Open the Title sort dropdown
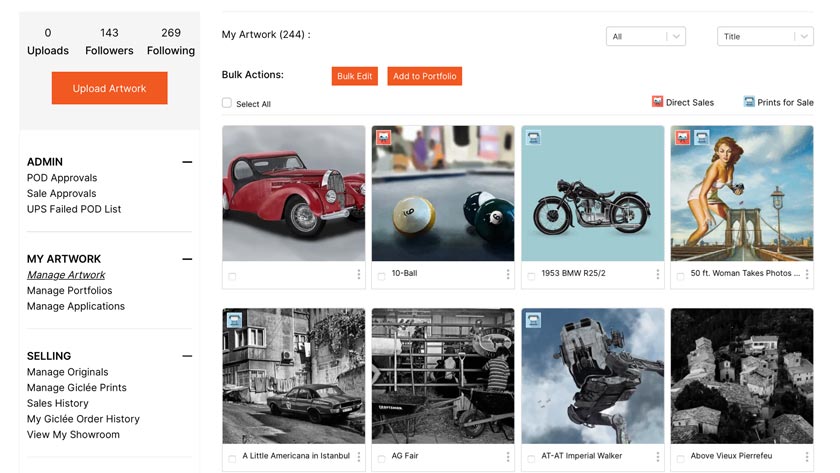Viewport: 840px width, 473px height. (765, 37)
